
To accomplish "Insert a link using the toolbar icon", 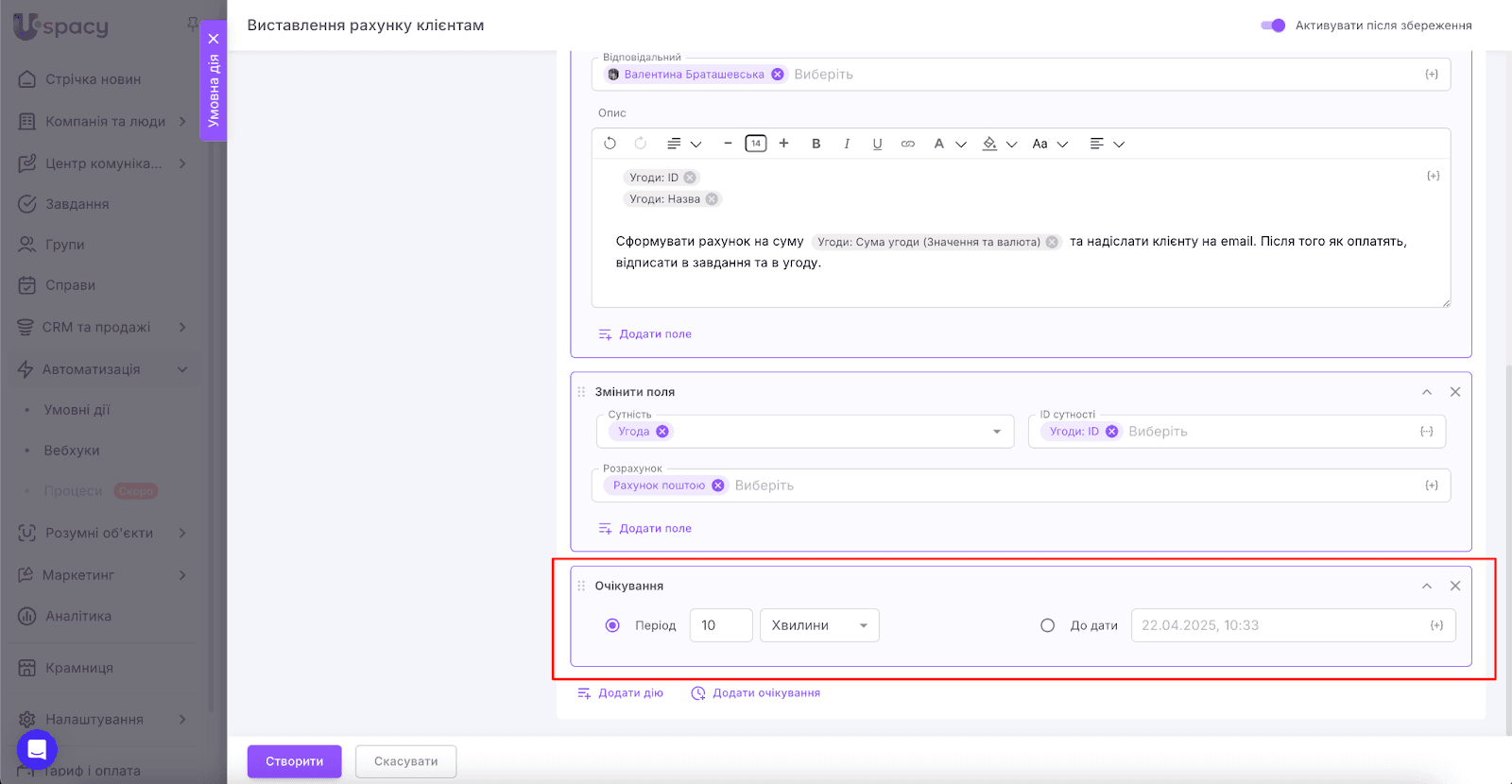I will [x=907, y=144].
